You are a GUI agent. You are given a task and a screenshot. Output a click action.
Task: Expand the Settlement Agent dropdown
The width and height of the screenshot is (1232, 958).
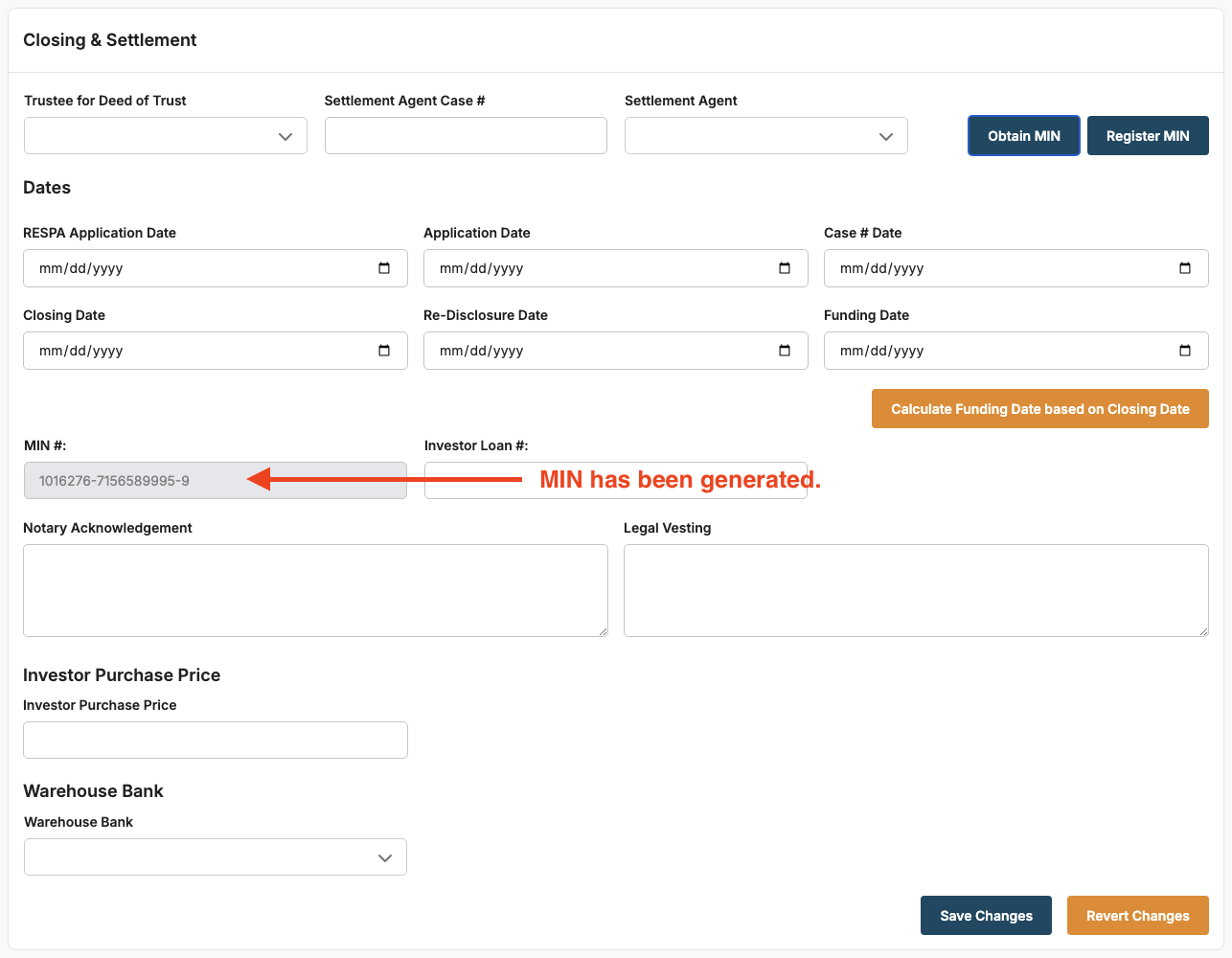[x=765, y=136]
